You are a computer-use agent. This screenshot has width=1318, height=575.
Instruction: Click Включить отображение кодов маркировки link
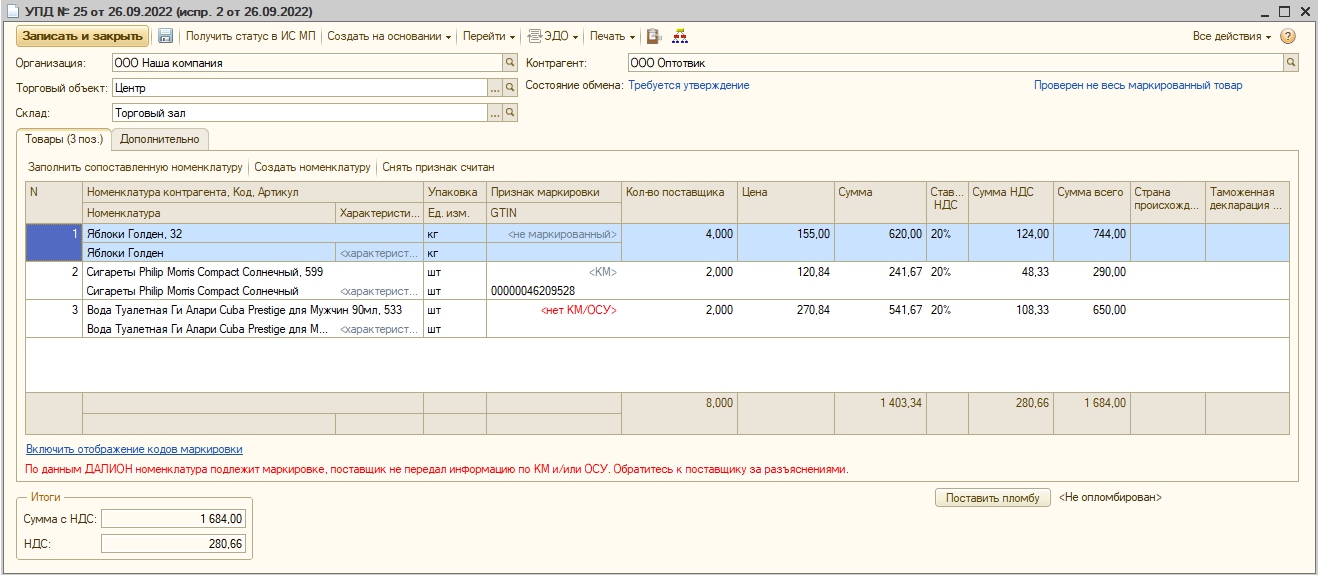click(134, 450)
